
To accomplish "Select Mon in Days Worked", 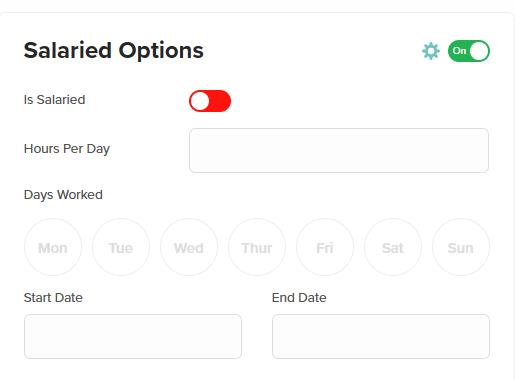I will point(53,247).
